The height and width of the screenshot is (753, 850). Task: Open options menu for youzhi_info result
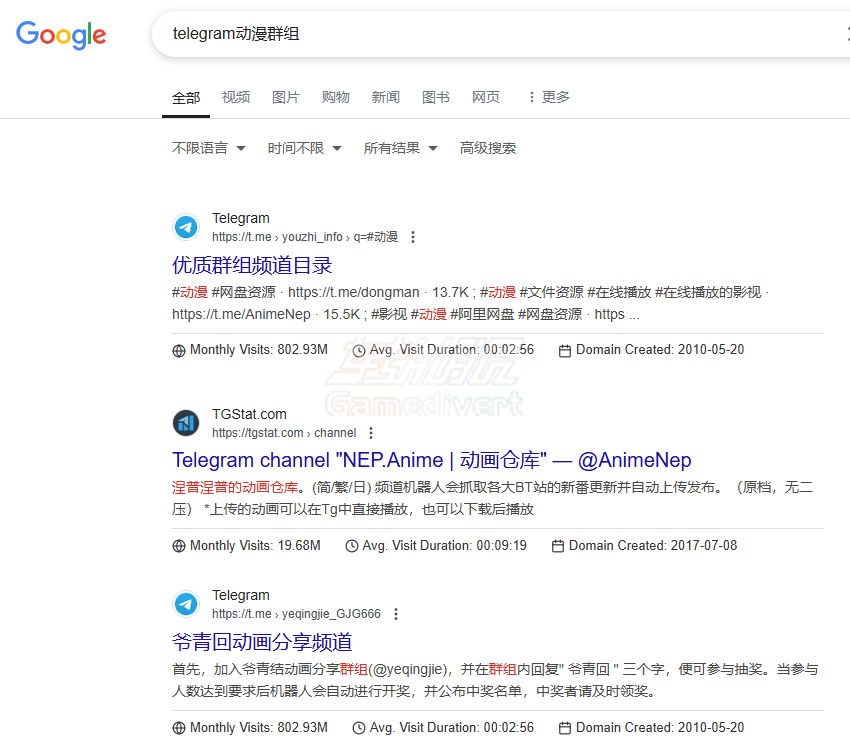[x=413, y=237]
